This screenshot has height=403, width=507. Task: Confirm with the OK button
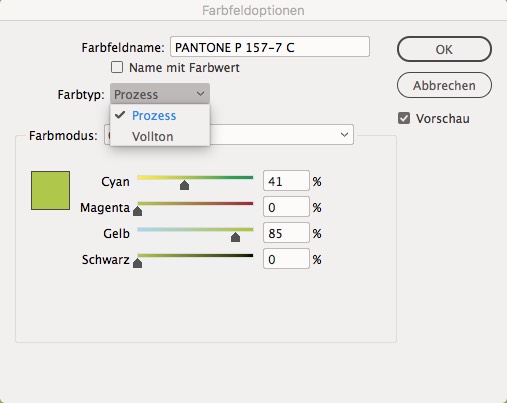(444, 49)
